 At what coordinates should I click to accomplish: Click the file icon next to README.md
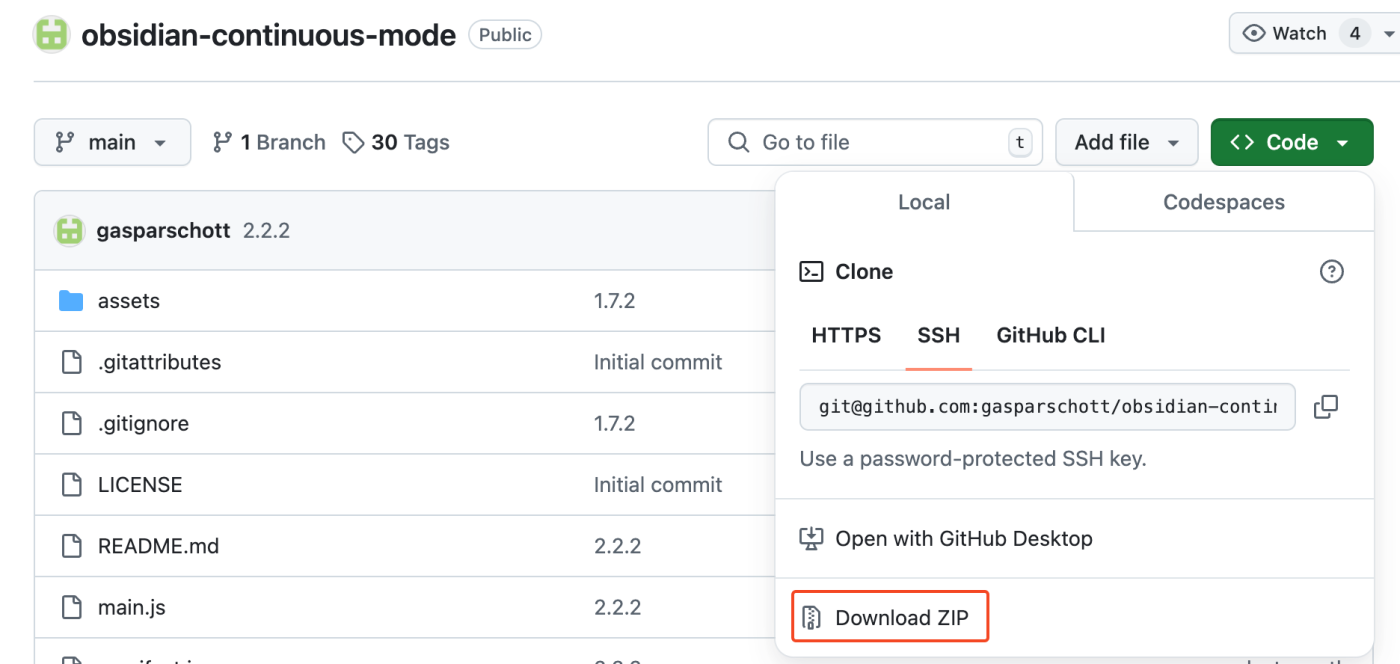[70, 545]
